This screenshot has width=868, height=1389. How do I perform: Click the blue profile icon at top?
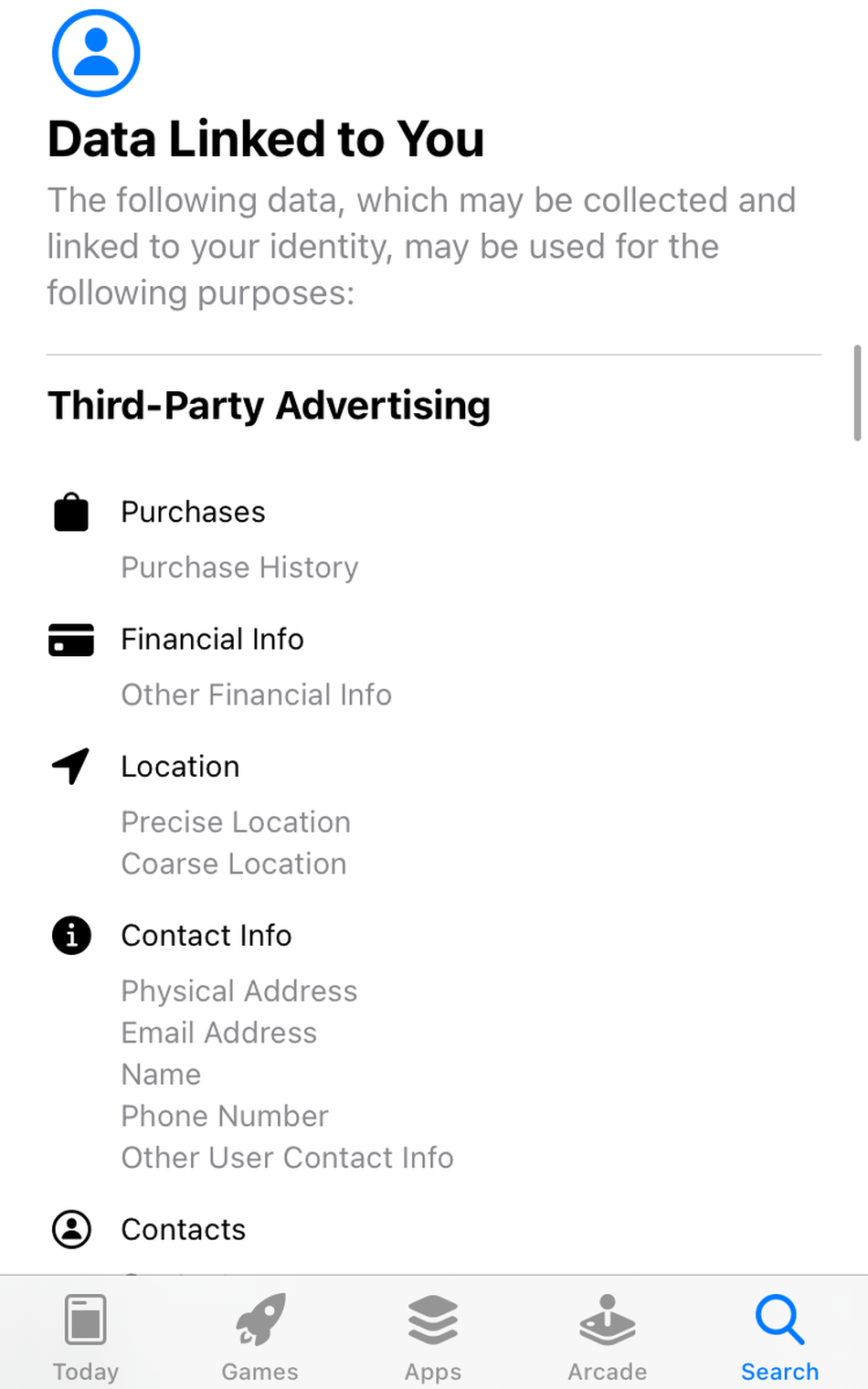point(96,53)
